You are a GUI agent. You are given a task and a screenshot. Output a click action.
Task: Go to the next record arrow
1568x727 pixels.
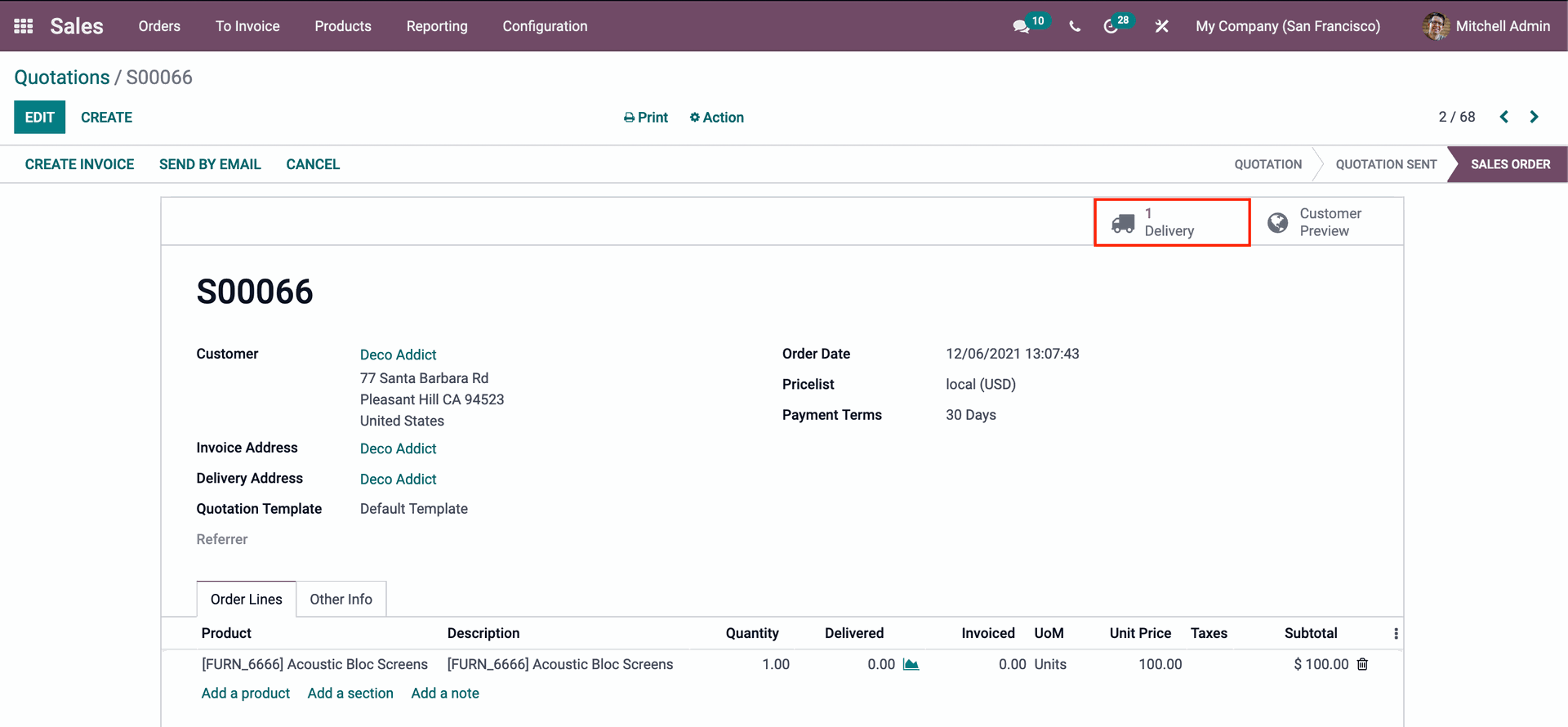coord(1534,117)
